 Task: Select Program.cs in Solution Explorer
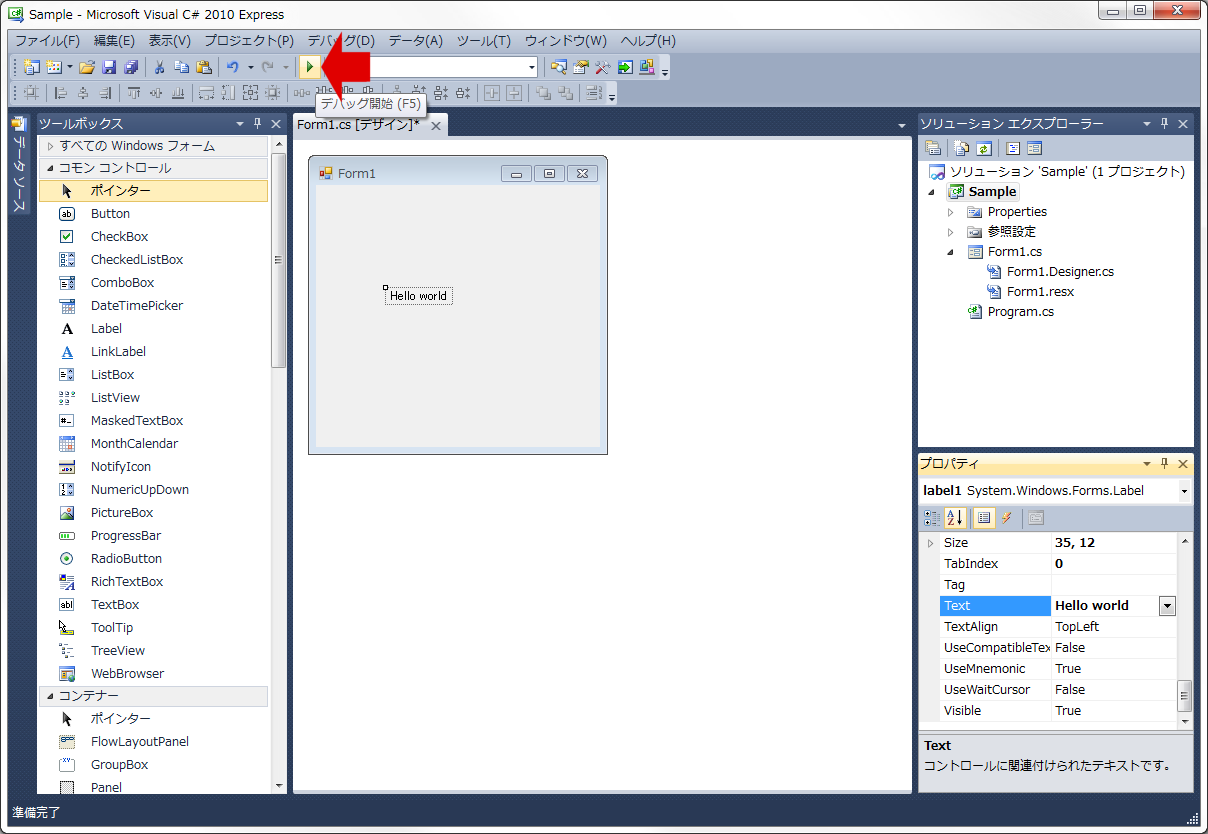pos(1020,312)
